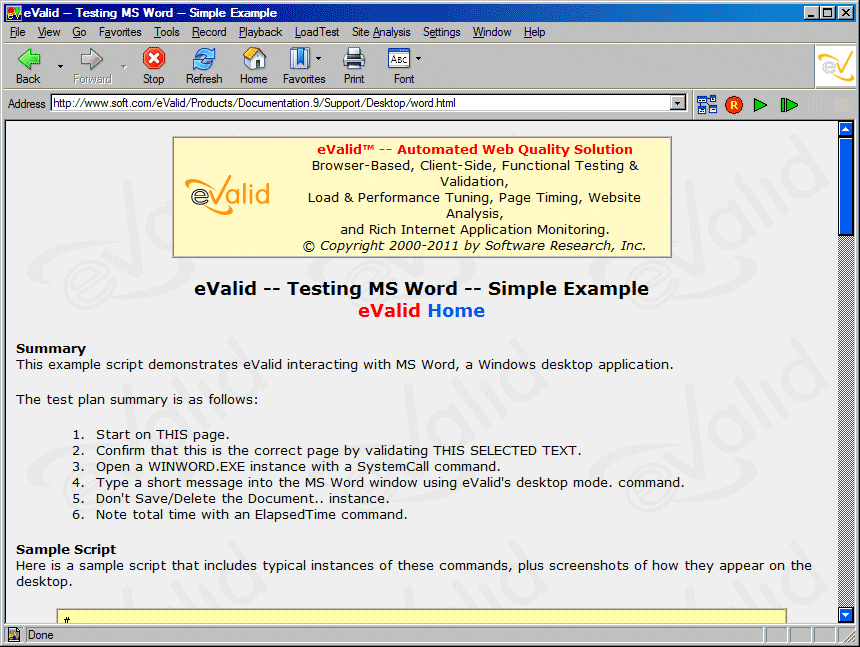
Task: Expand the Favorites toolbar dropdown arrow
Action: [319, 59]
